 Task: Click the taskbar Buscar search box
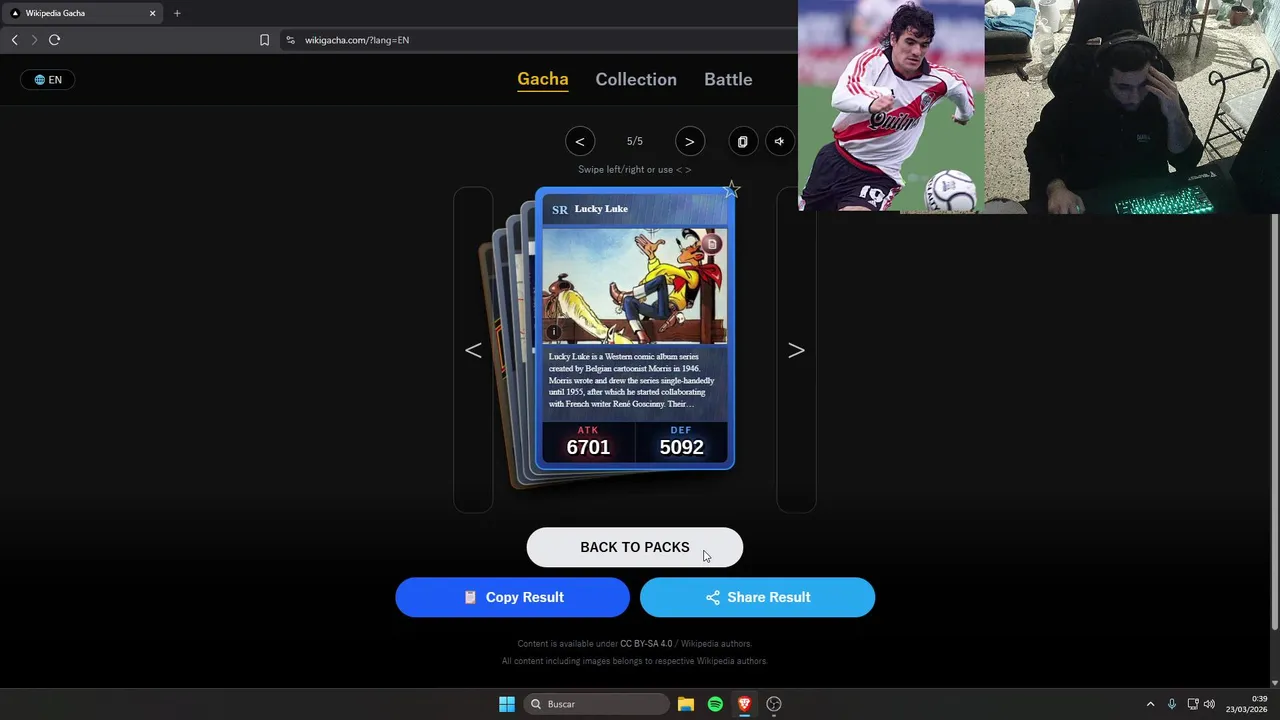click(x=597, y=704)
